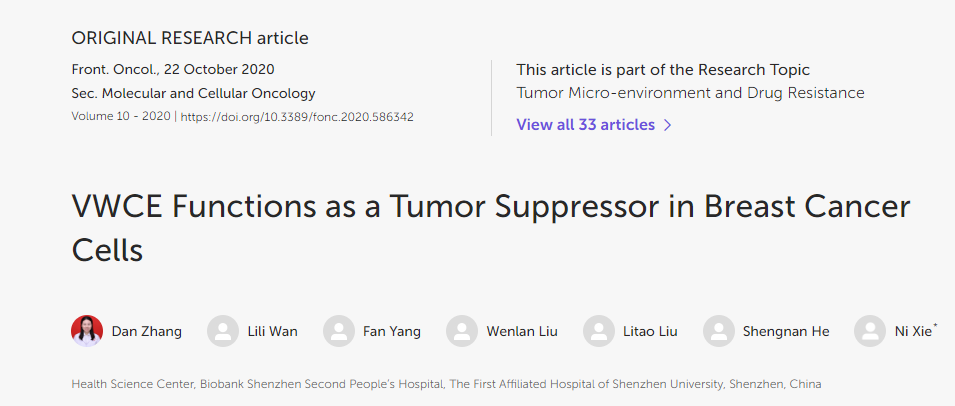The width and height of the screenshot is (955, 406).
Task: Click Ni Xie's avatar placeholder icon
Action: click(x=870, y=331)
